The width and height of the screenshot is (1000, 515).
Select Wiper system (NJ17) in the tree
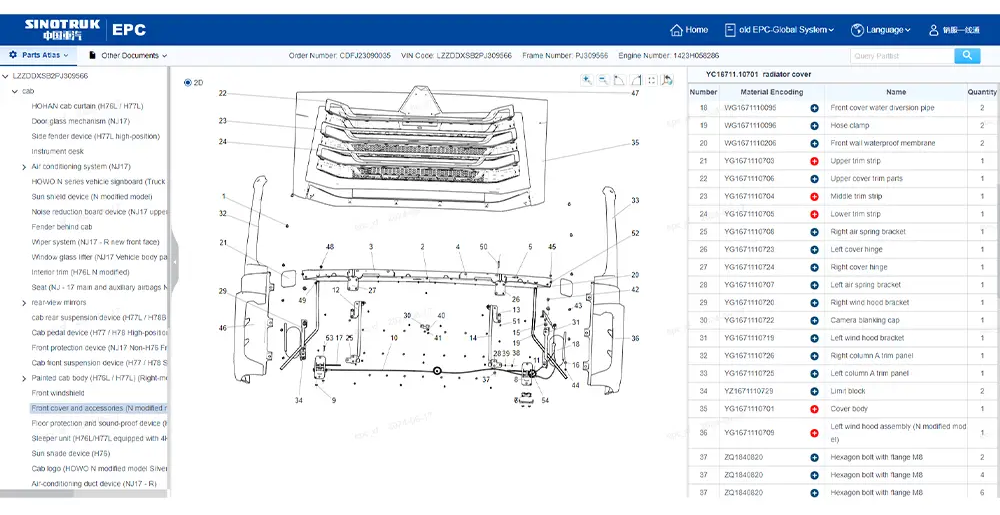[x=95, y=242]
